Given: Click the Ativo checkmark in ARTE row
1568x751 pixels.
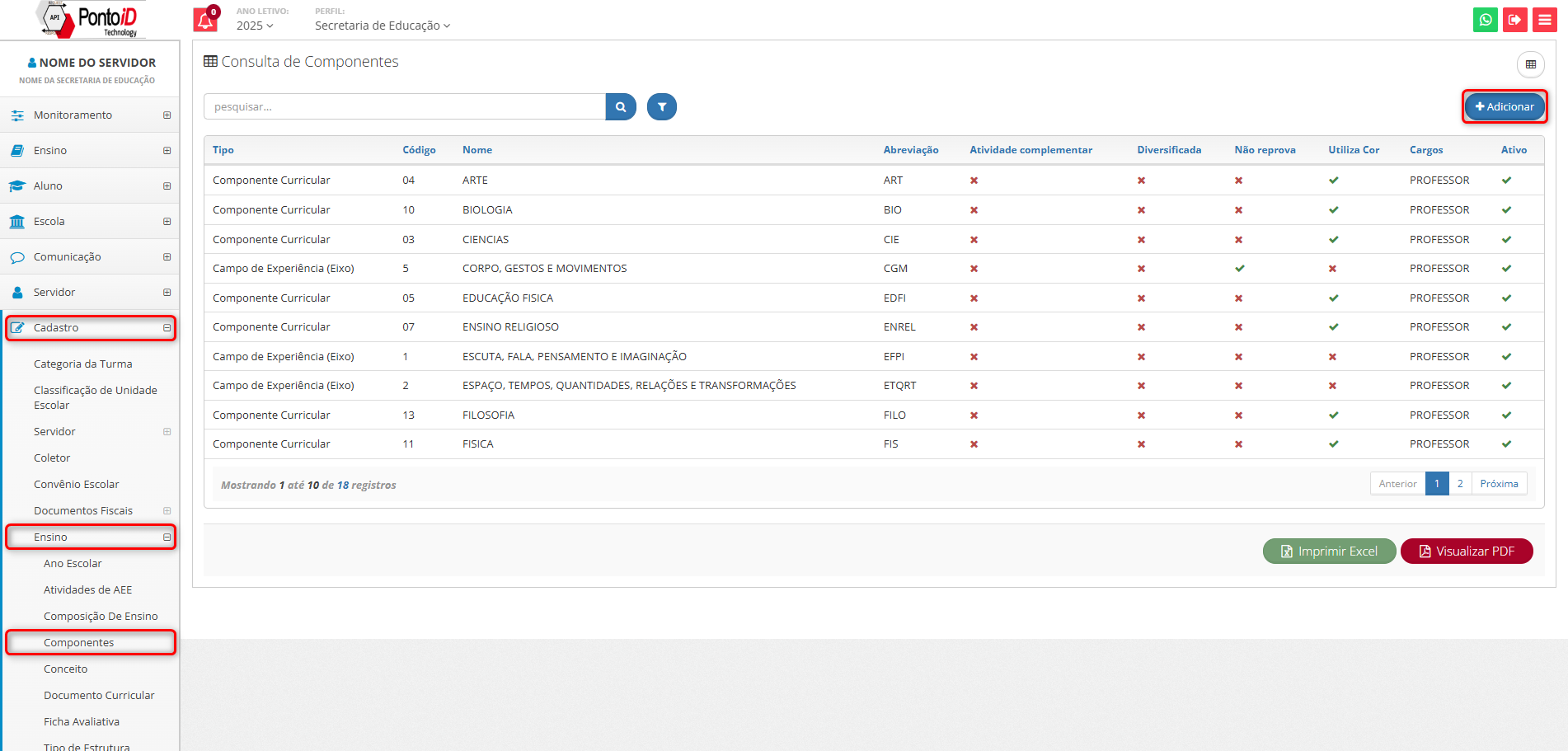Looking at the screenshot, I should [x=1506, y=181].
